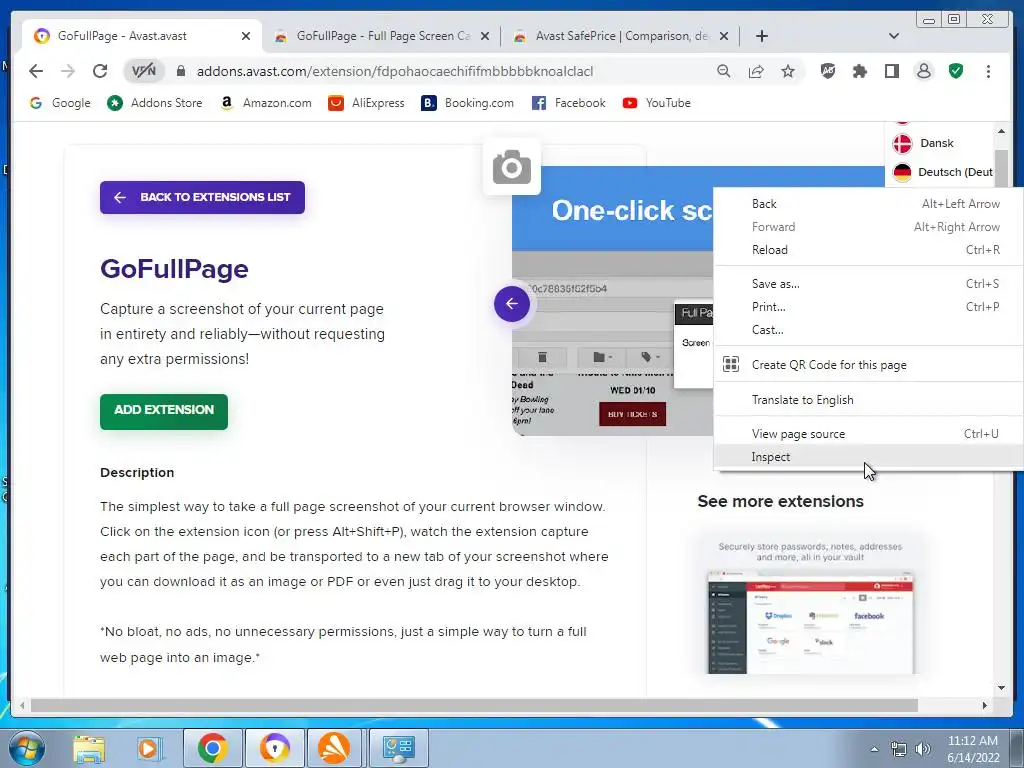Click the horizontal scrollbar right arrow

point(985,705)
